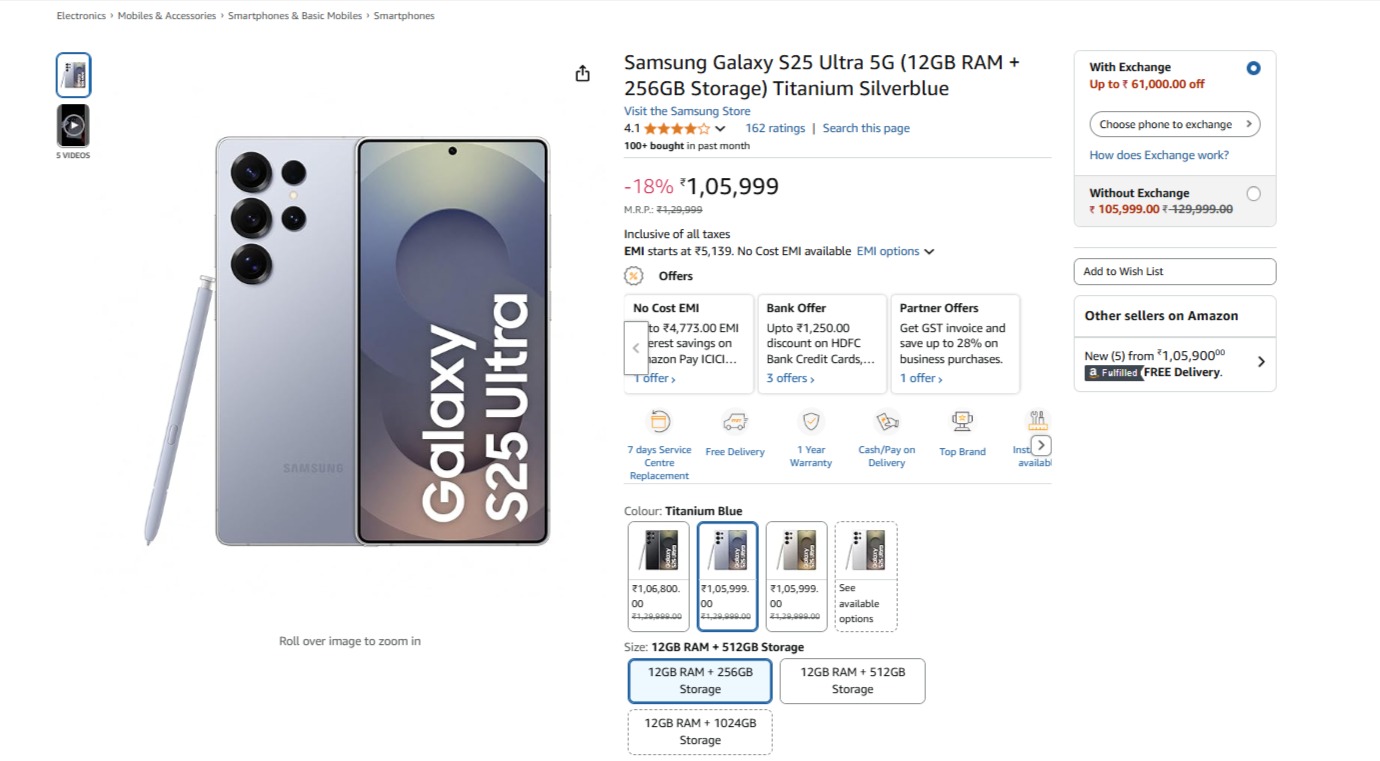The height and width of the screenshot is (761, 1380).
Task: Choose the 12GB RAM + 512GB Storage option
Action: pyautogui.click(x=852, y=681)
